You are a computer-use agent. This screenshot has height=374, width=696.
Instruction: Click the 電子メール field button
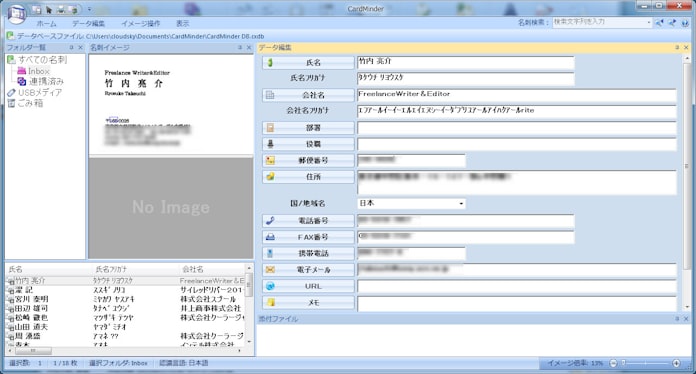click(308, 270)
